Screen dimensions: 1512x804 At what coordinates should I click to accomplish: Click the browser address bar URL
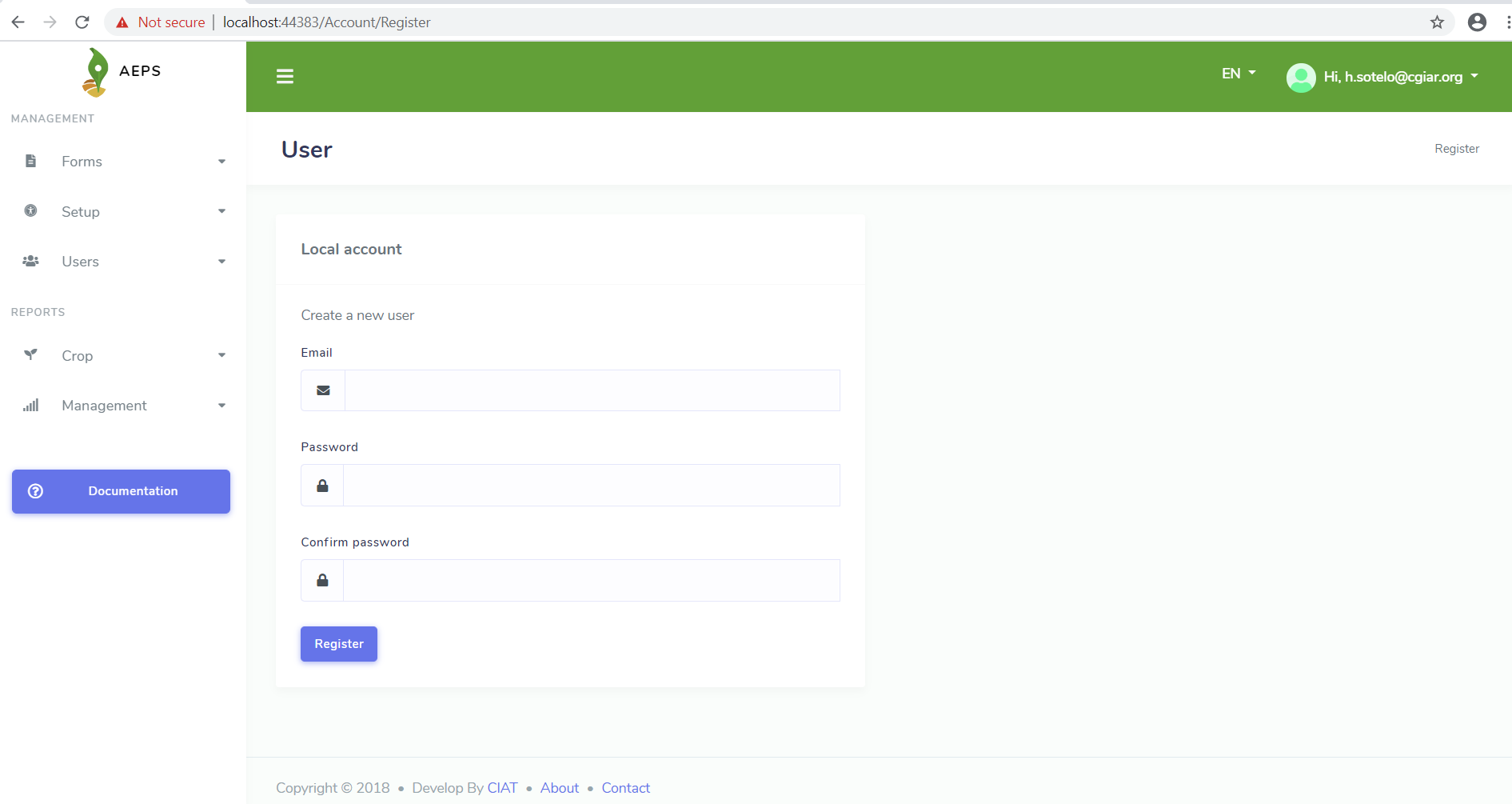tap(326, 22)
